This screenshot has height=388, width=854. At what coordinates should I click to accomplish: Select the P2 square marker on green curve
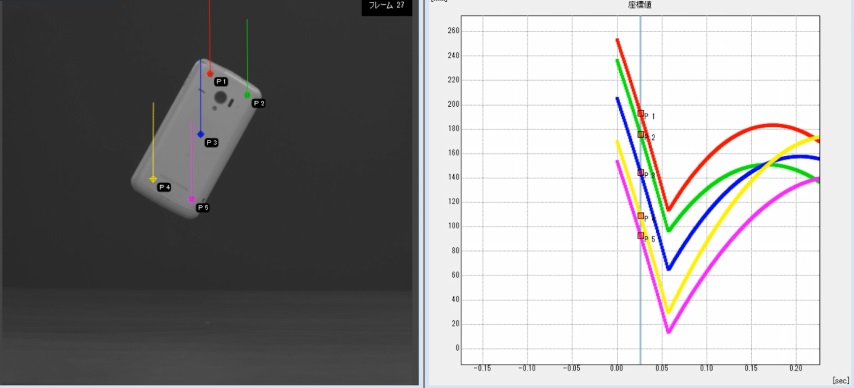tap(640, 134)
